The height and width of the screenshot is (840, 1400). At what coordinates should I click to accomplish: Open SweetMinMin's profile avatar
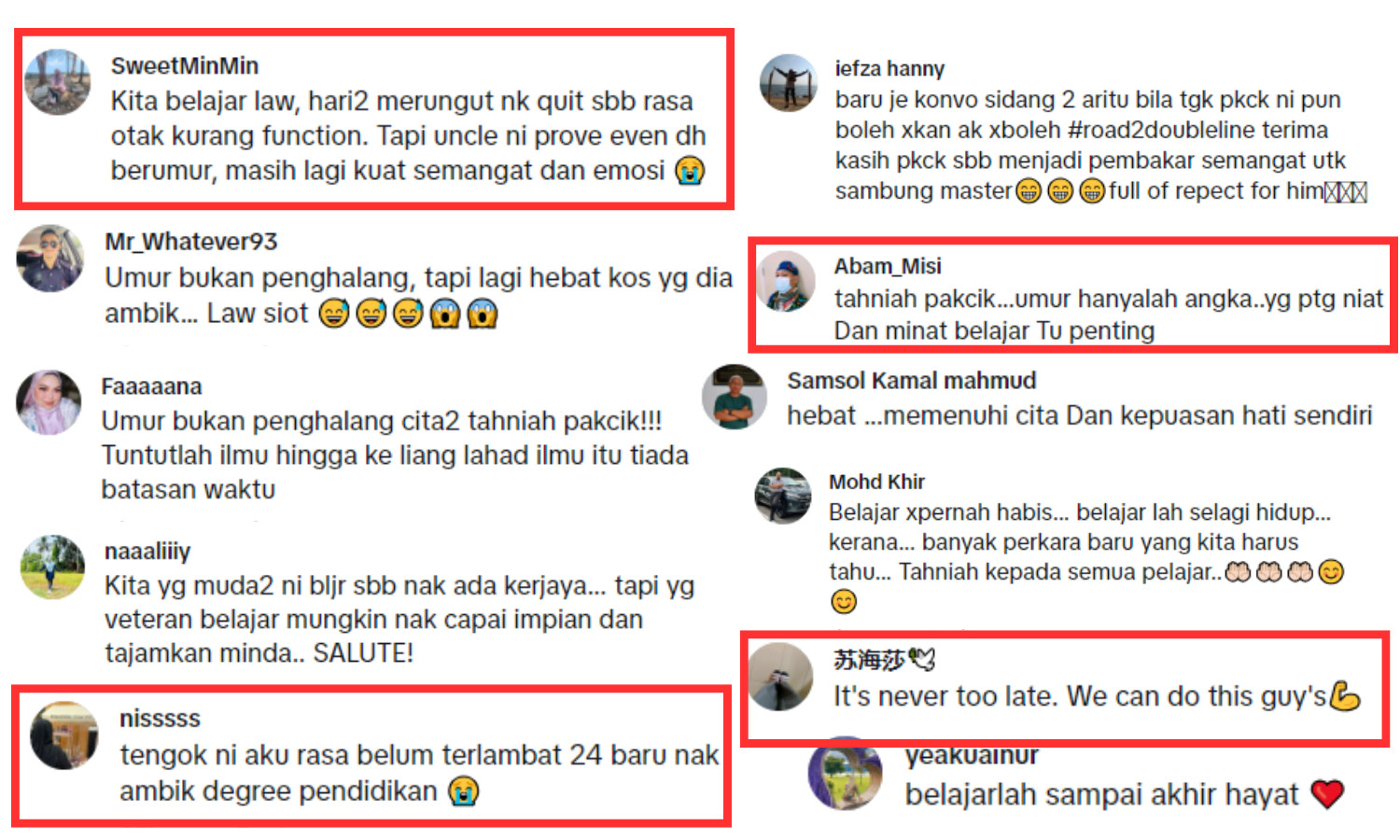point(57,82)
